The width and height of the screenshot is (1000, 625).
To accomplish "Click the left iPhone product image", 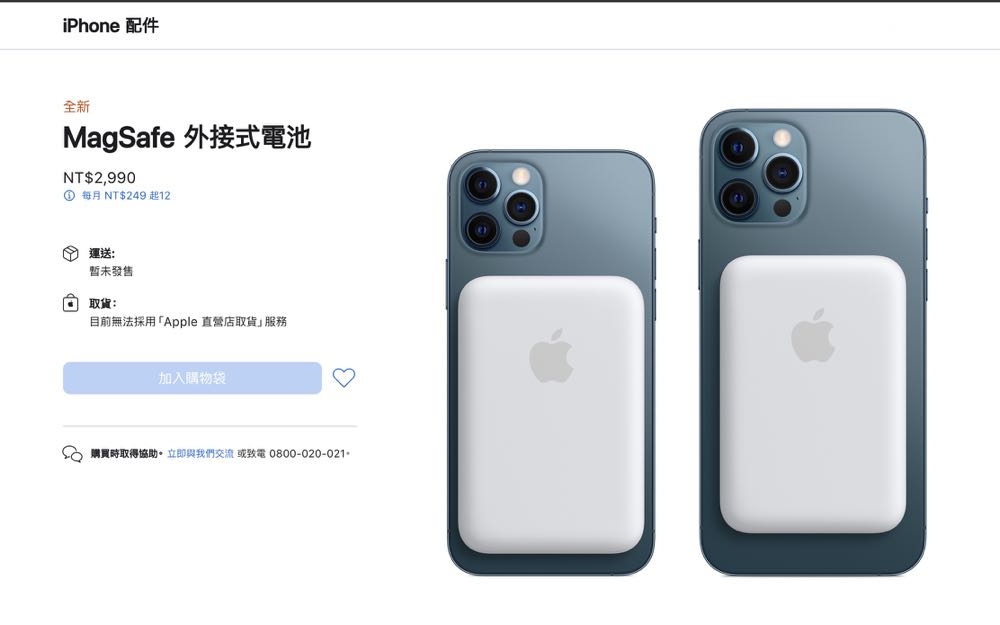I will pos(551,362).
